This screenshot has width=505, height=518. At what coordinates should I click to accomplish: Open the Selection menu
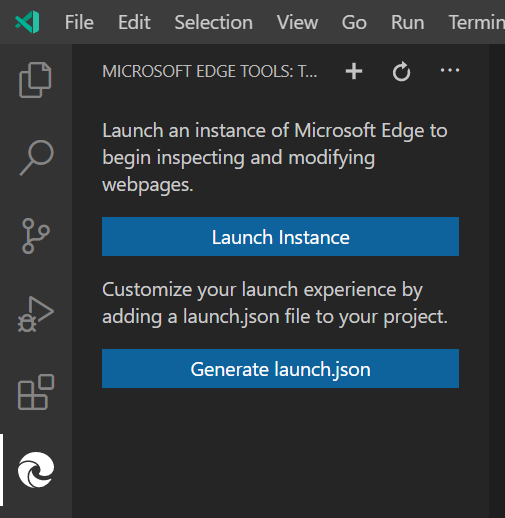coord(214,22)
